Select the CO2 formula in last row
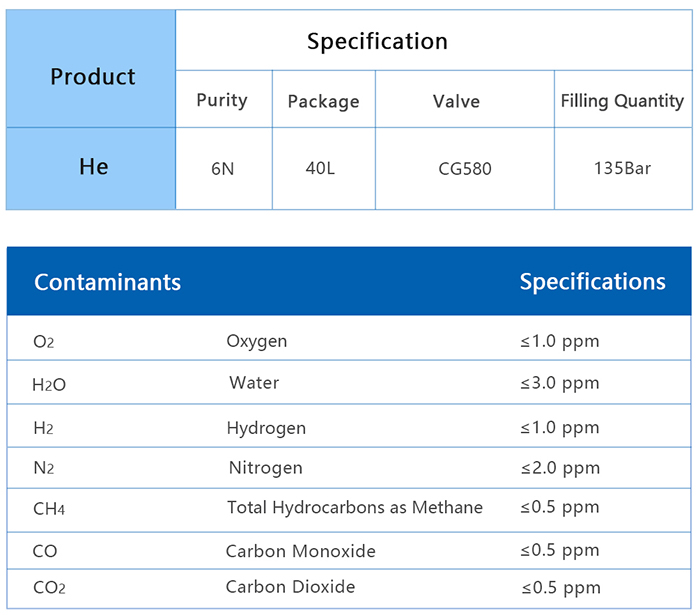 tap(49, 589)
